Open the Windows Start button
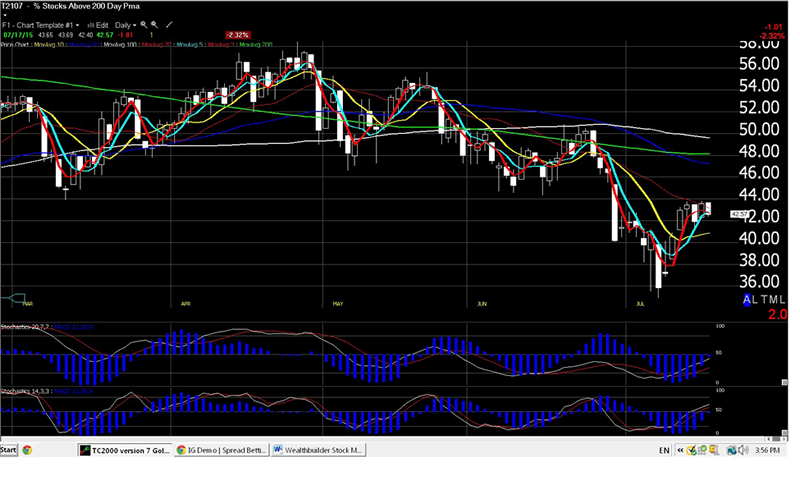The height and width of the screenshot is (500, 800). [x=9, y=450]
